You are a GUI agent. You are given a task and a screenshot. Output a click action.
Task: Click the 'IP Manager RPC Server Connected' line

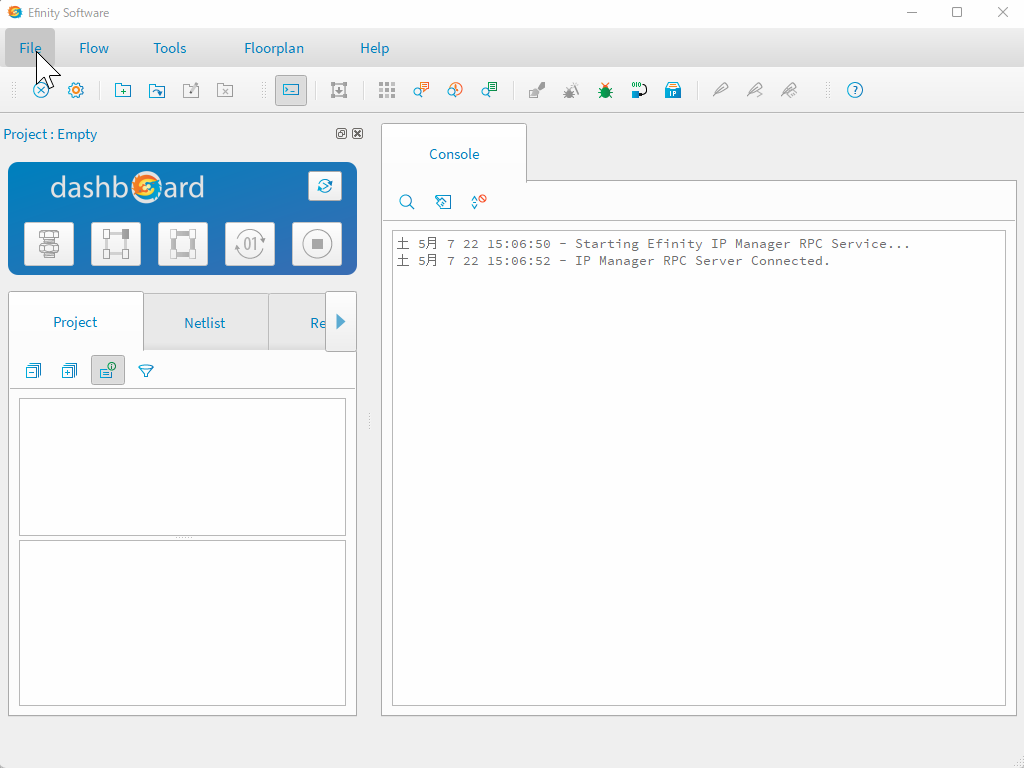(613, 261)
